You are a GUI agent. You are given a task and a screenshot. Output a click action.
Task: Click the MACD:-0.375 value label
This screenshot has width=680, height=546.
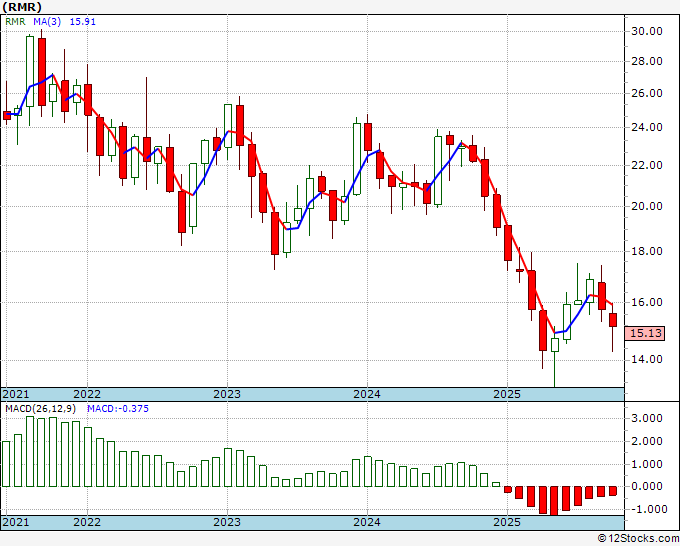coord(118,409)
